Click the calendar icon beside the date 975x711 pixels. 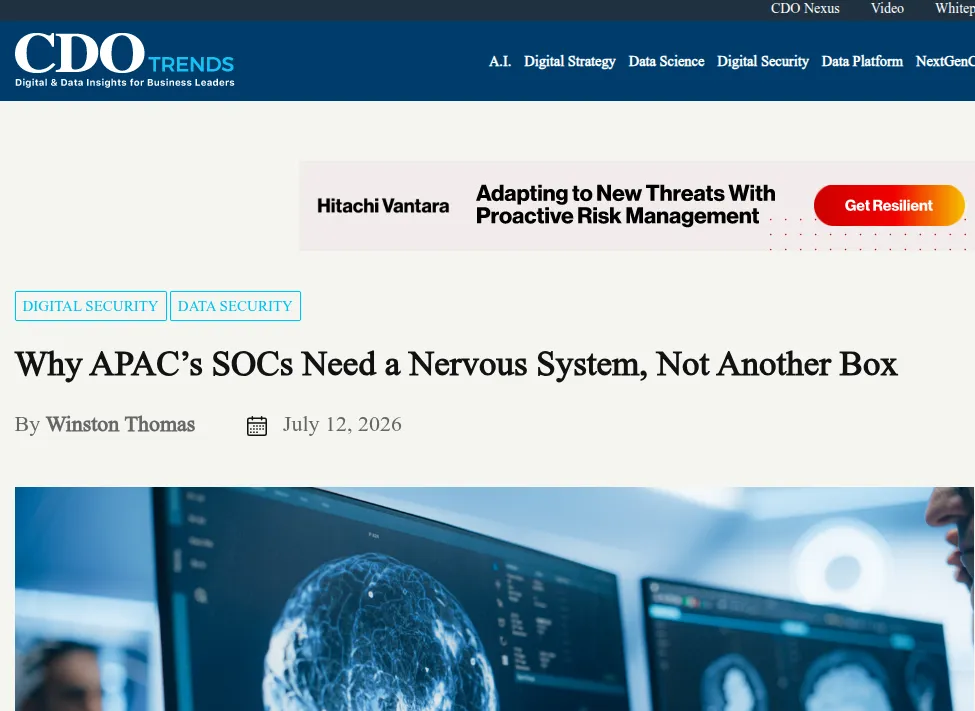point(257,425)
